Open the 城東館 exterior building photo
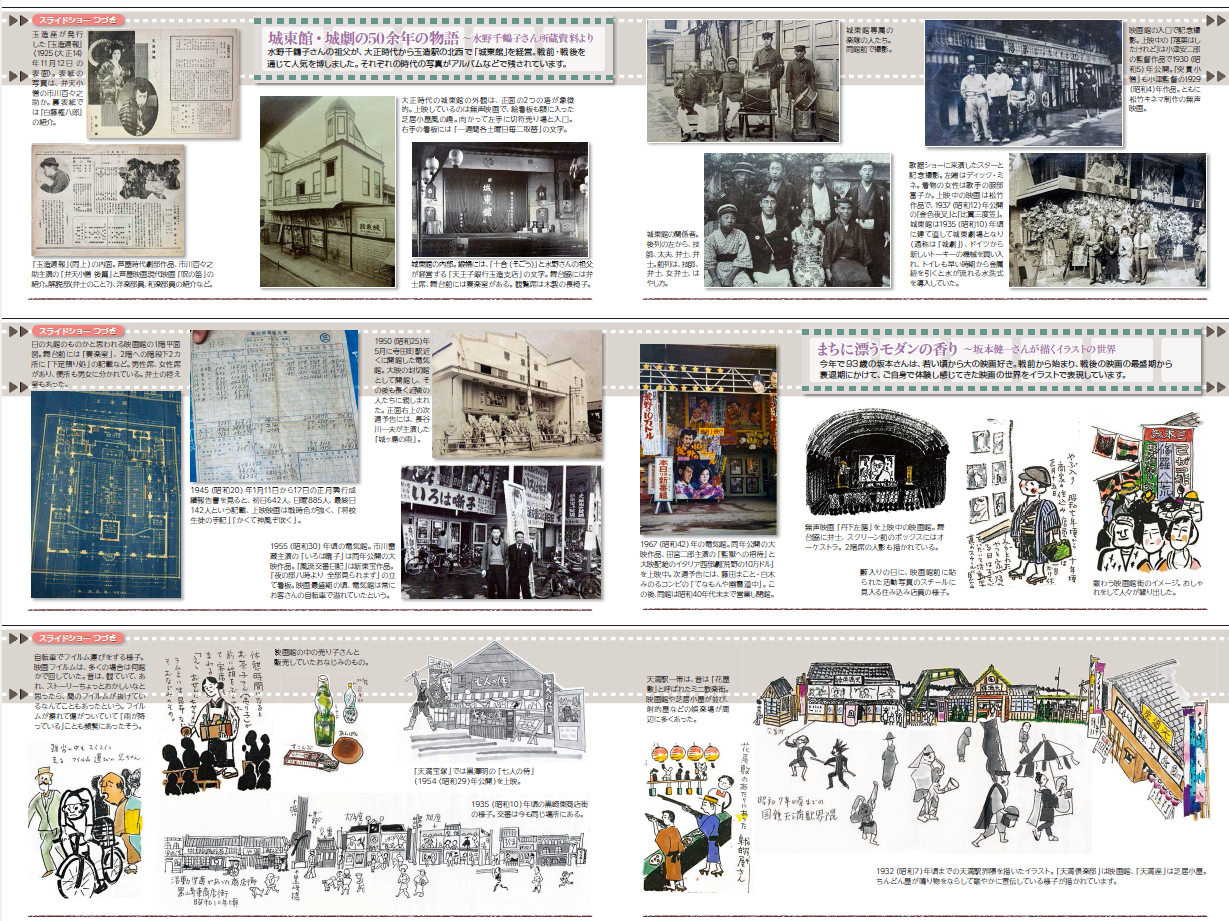 click(327, 192)
